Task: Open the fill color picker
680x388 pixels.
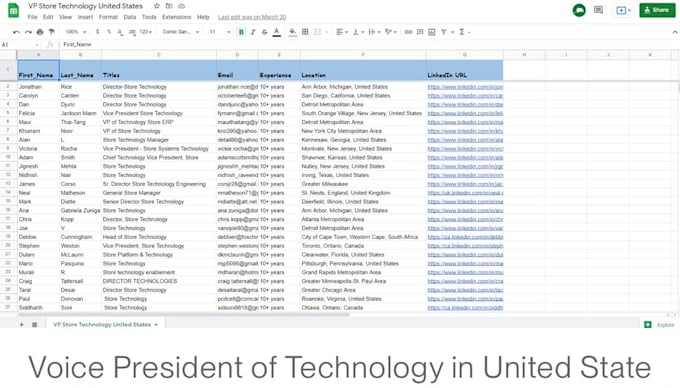Action: tap(292, 32)
